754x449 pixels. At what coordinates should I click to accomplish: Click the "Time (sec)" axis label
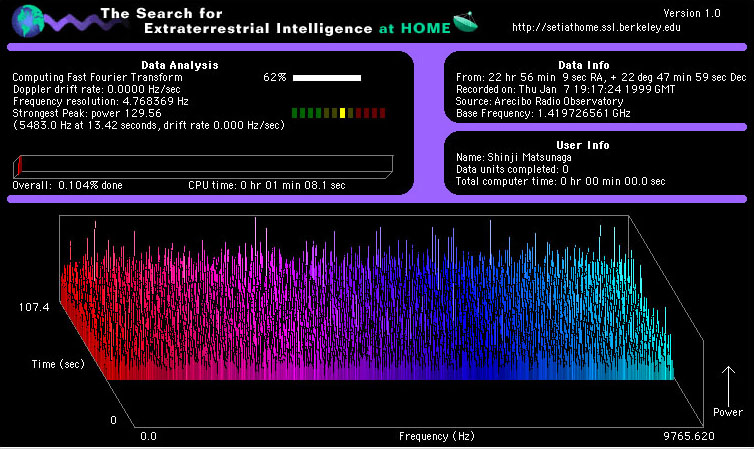[x=58, y=364]
